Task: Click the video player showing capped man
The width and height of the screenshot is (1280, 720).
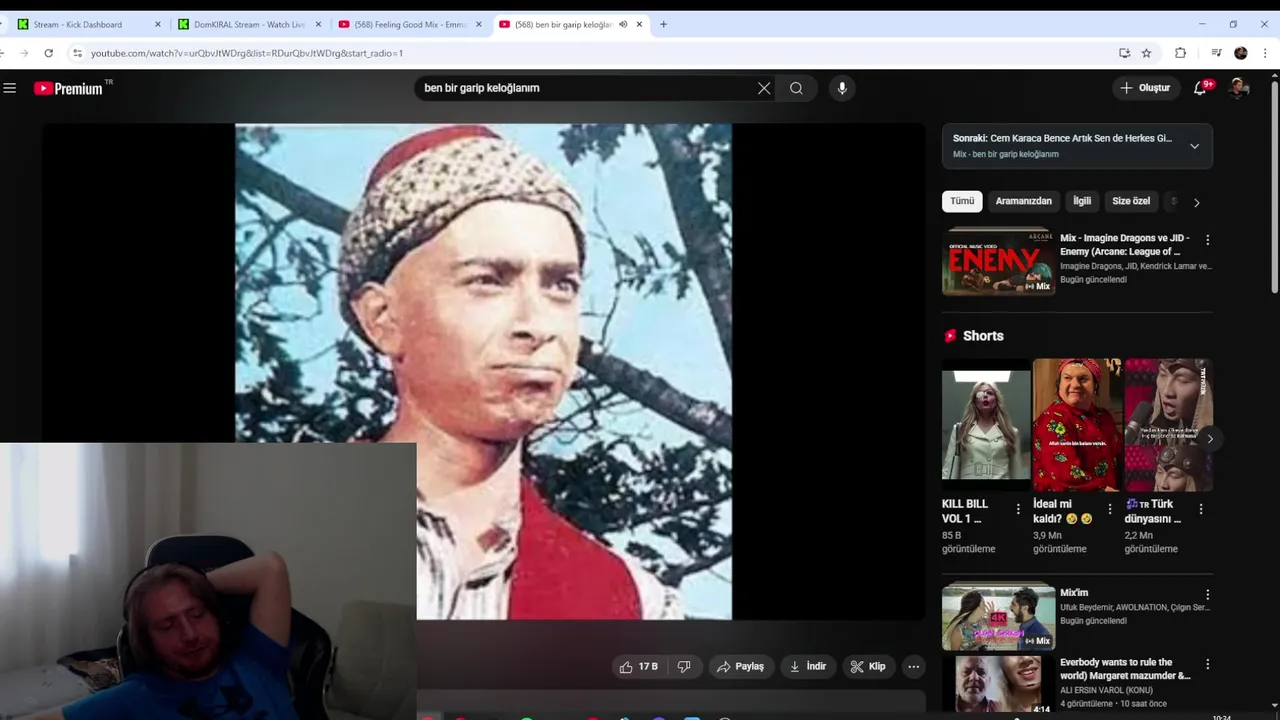Action: tap(483, 371)
